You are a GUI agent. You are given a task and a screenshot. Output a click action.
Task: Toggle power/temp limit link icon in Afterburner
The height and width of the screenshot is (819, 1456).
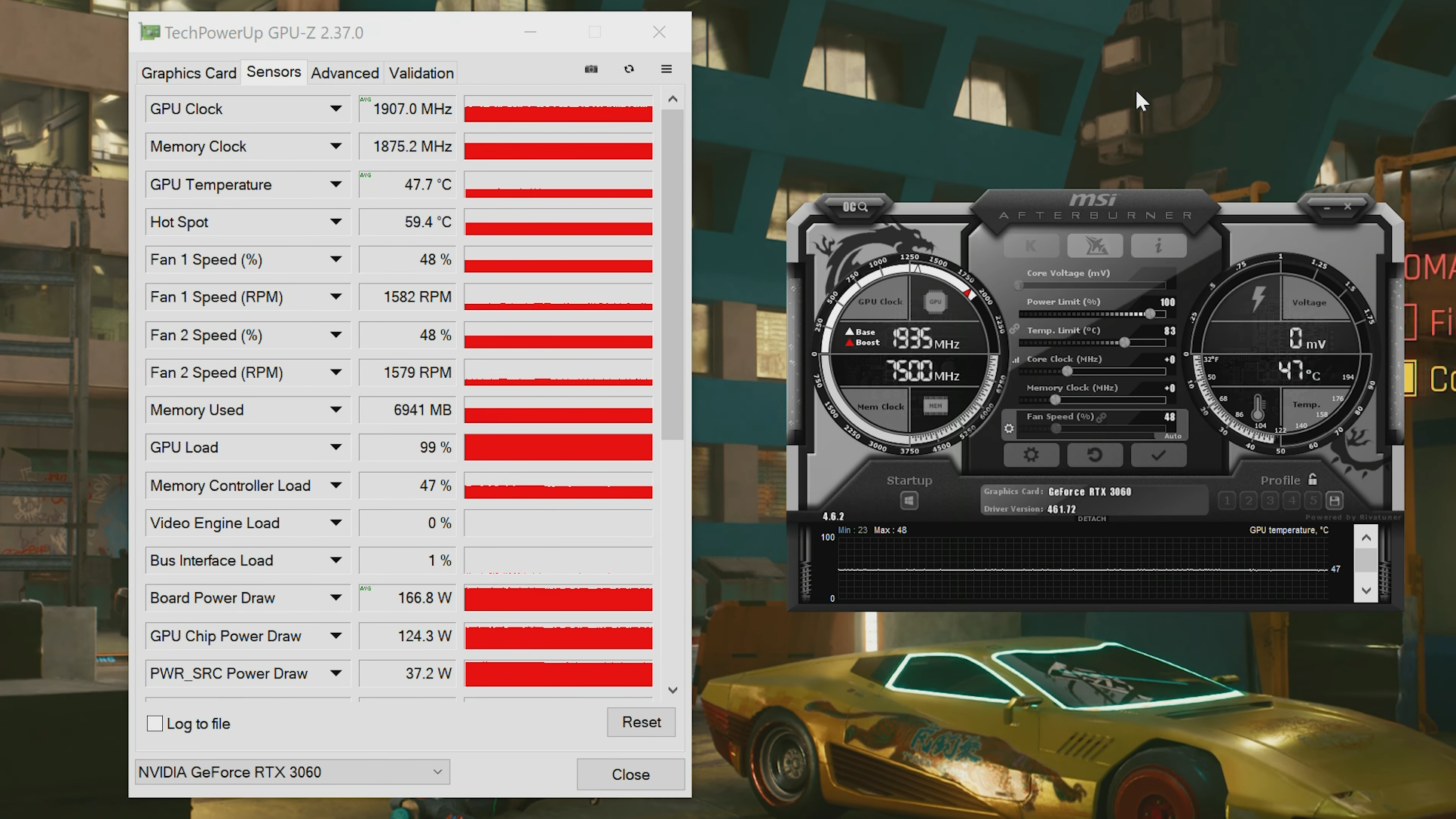coord(1015,330)
